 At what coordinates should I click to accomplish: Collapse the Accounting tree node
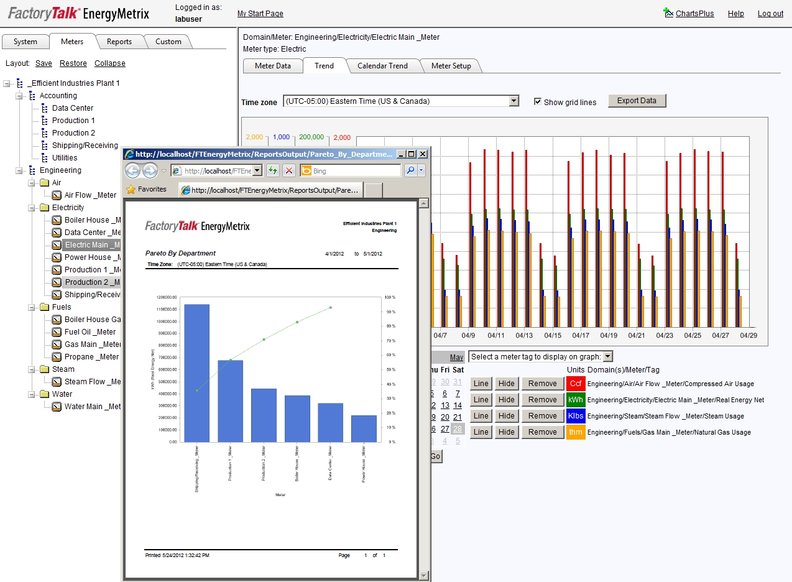19,96
